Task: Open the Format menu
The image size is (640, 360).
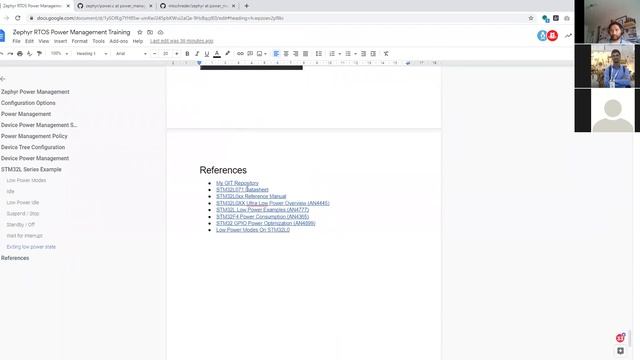Action: click(x=80, y=41)
